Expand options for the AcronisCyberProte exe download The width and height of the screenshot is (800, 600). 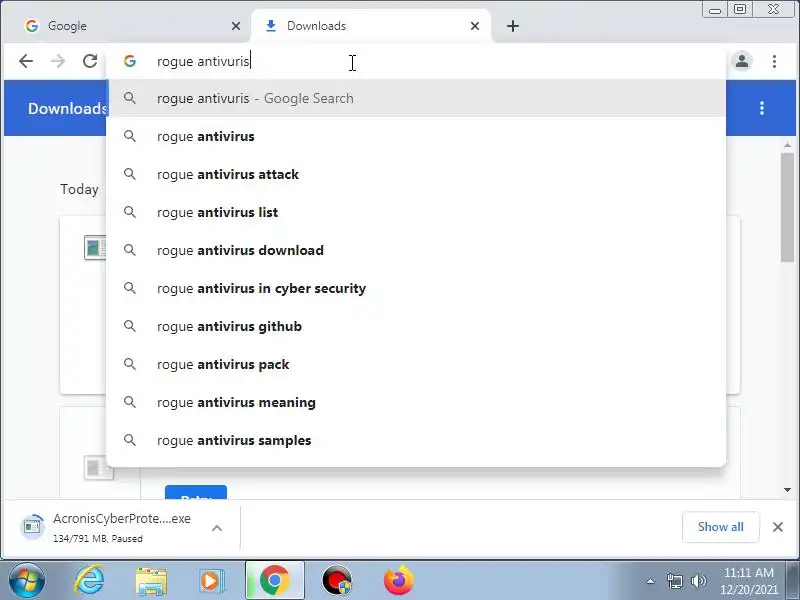point(217,528)
